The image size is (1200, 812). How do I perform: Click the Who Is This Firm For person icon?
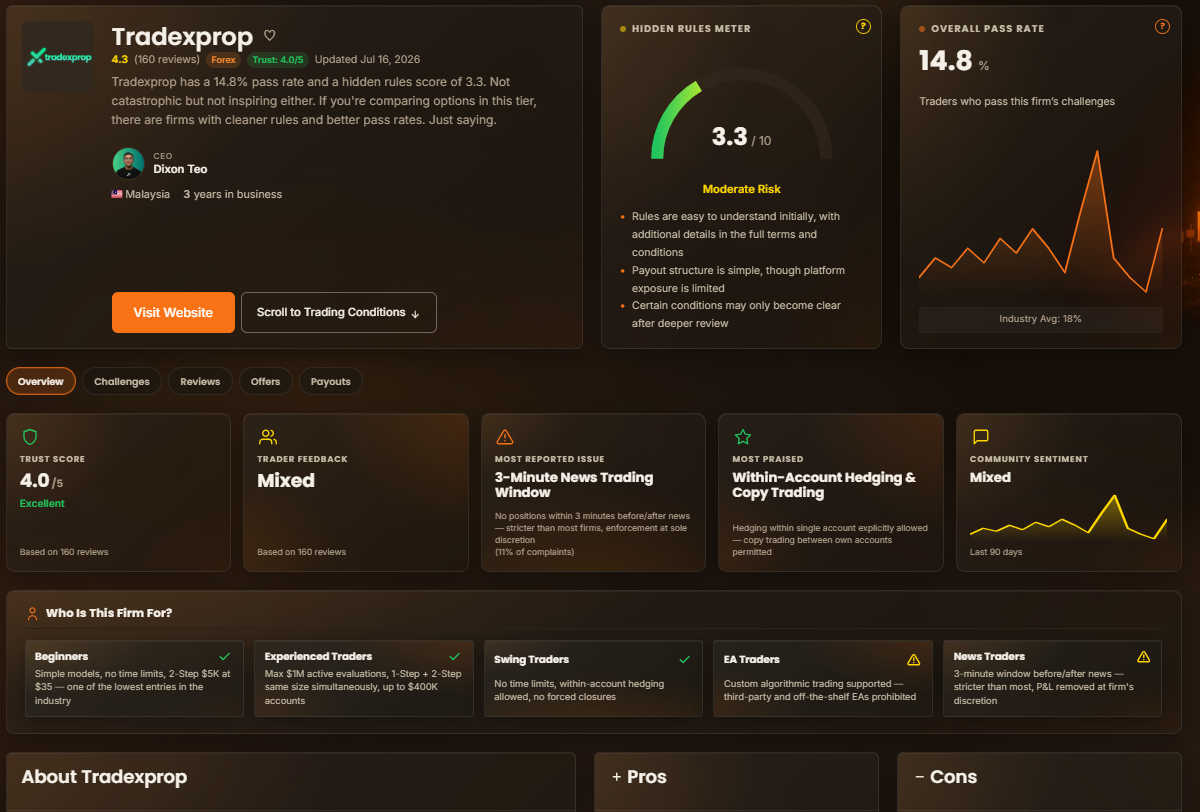[x=33, y=614]
